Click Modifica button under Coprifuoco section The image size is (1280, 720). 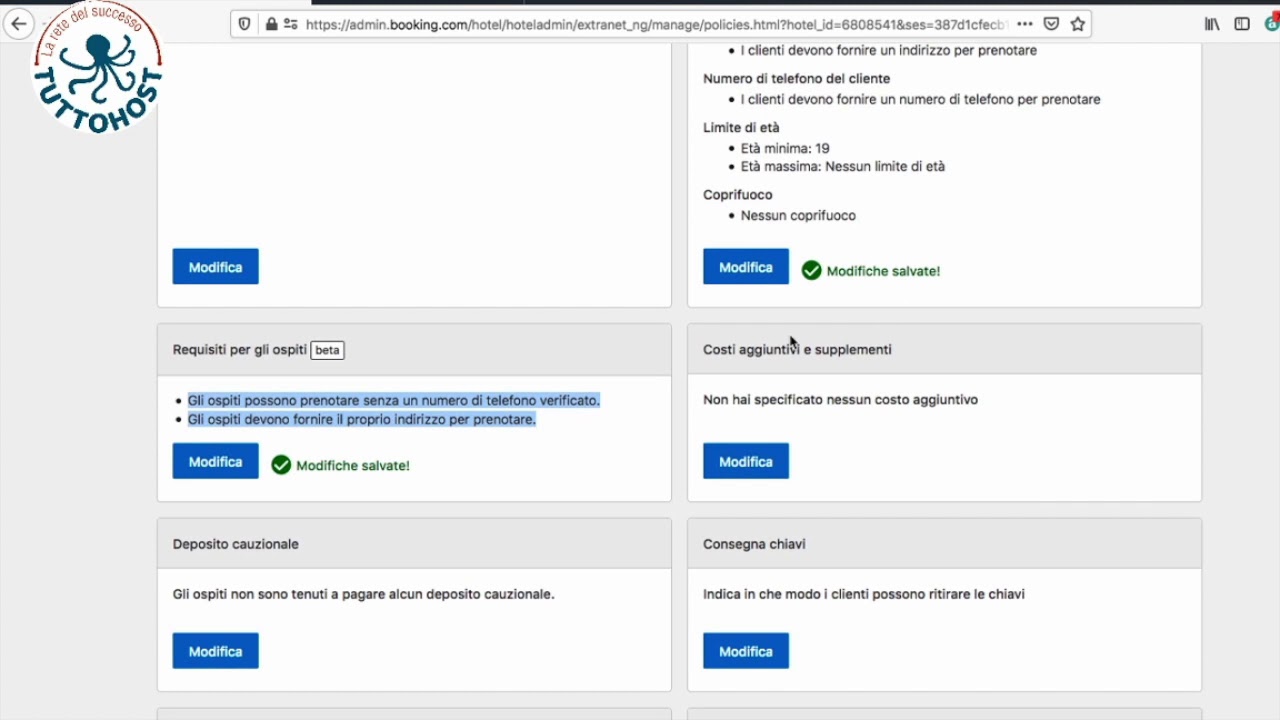click(746, 267)
